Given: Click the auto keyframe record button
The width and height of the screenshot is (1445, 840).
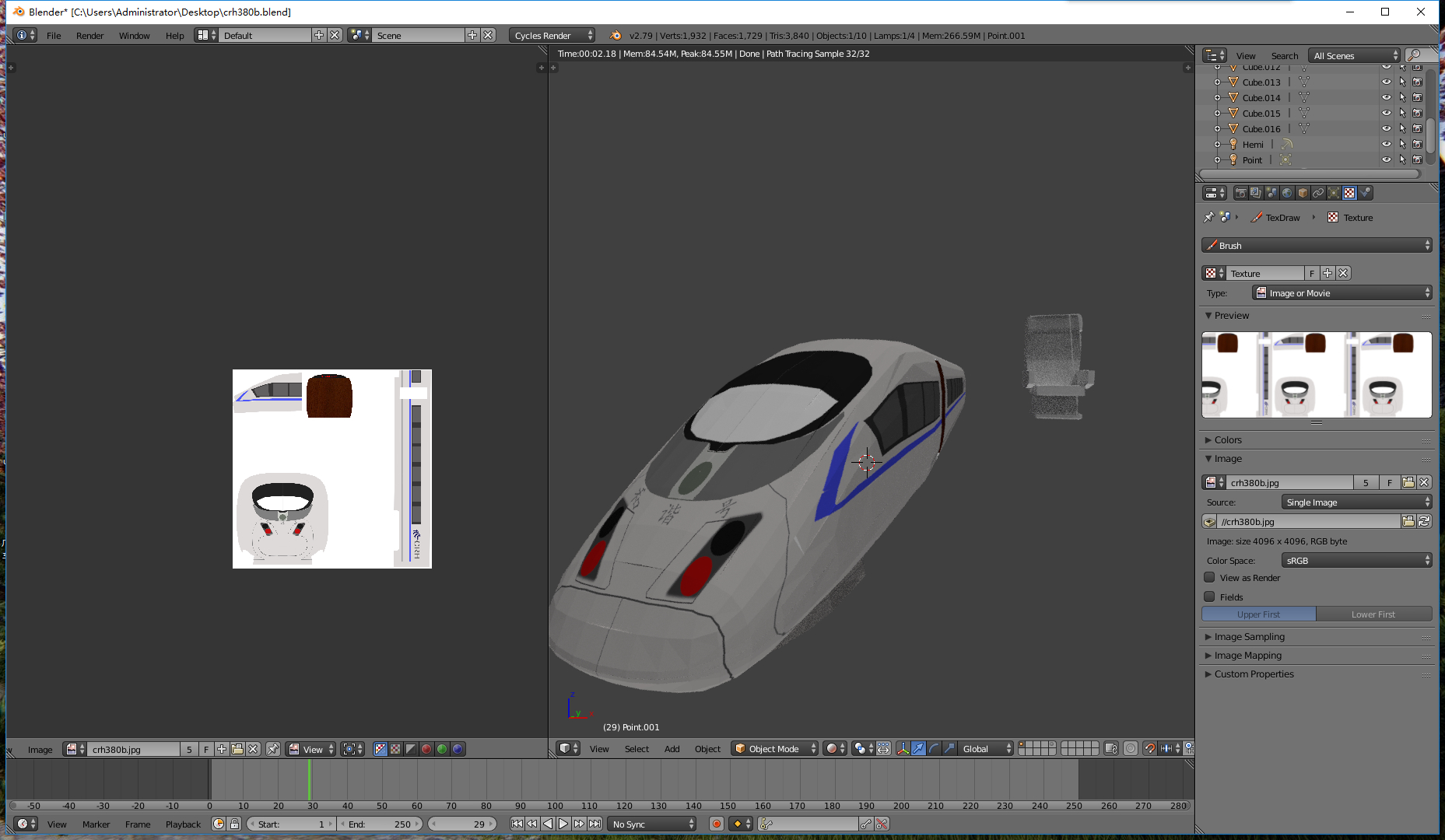Looking at the screenshot, I should click(x=717, y=824).
